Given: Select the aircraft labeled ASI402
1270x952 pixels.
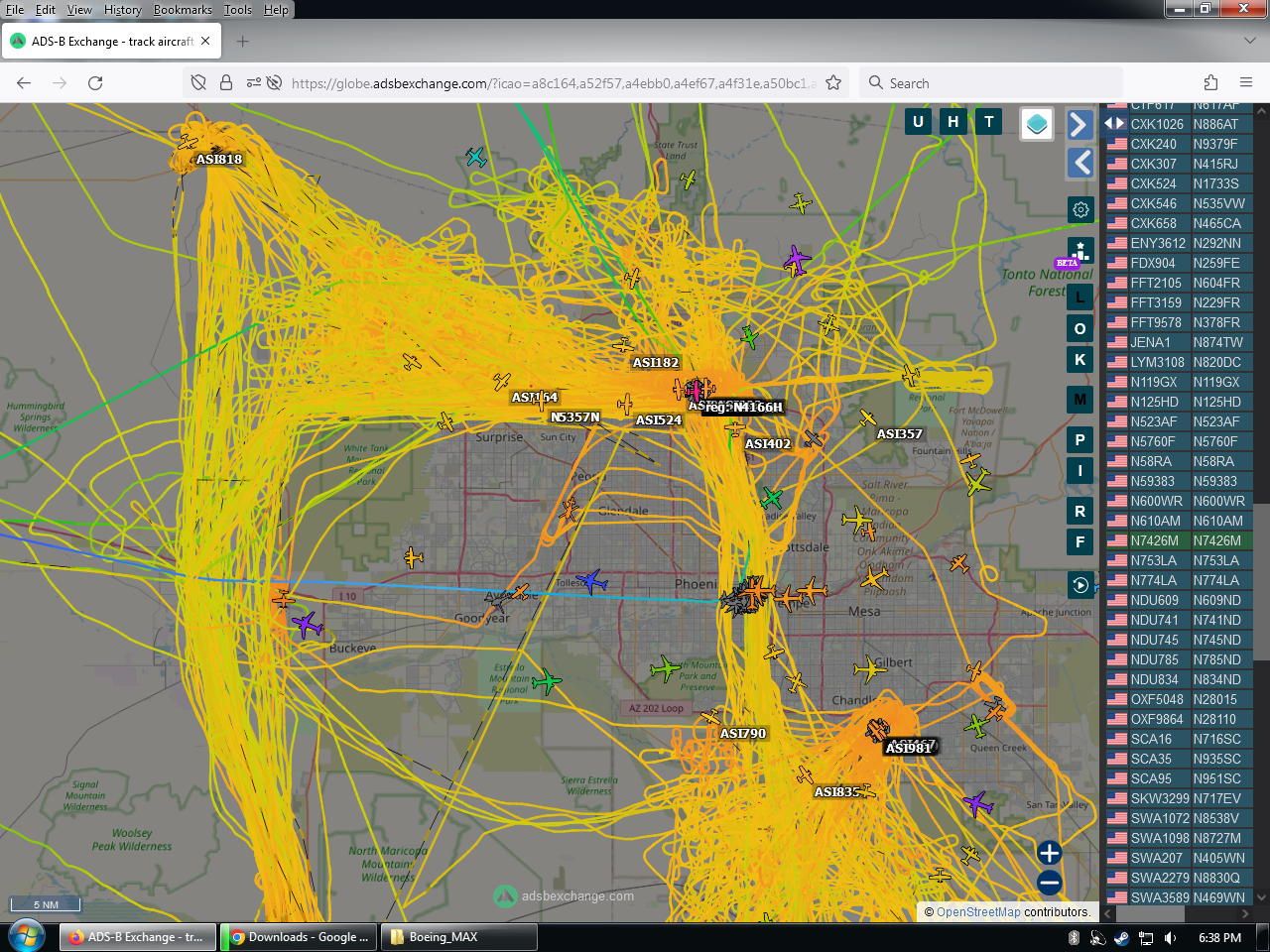Looking at the screenshot, I should [x=768, y=444].
